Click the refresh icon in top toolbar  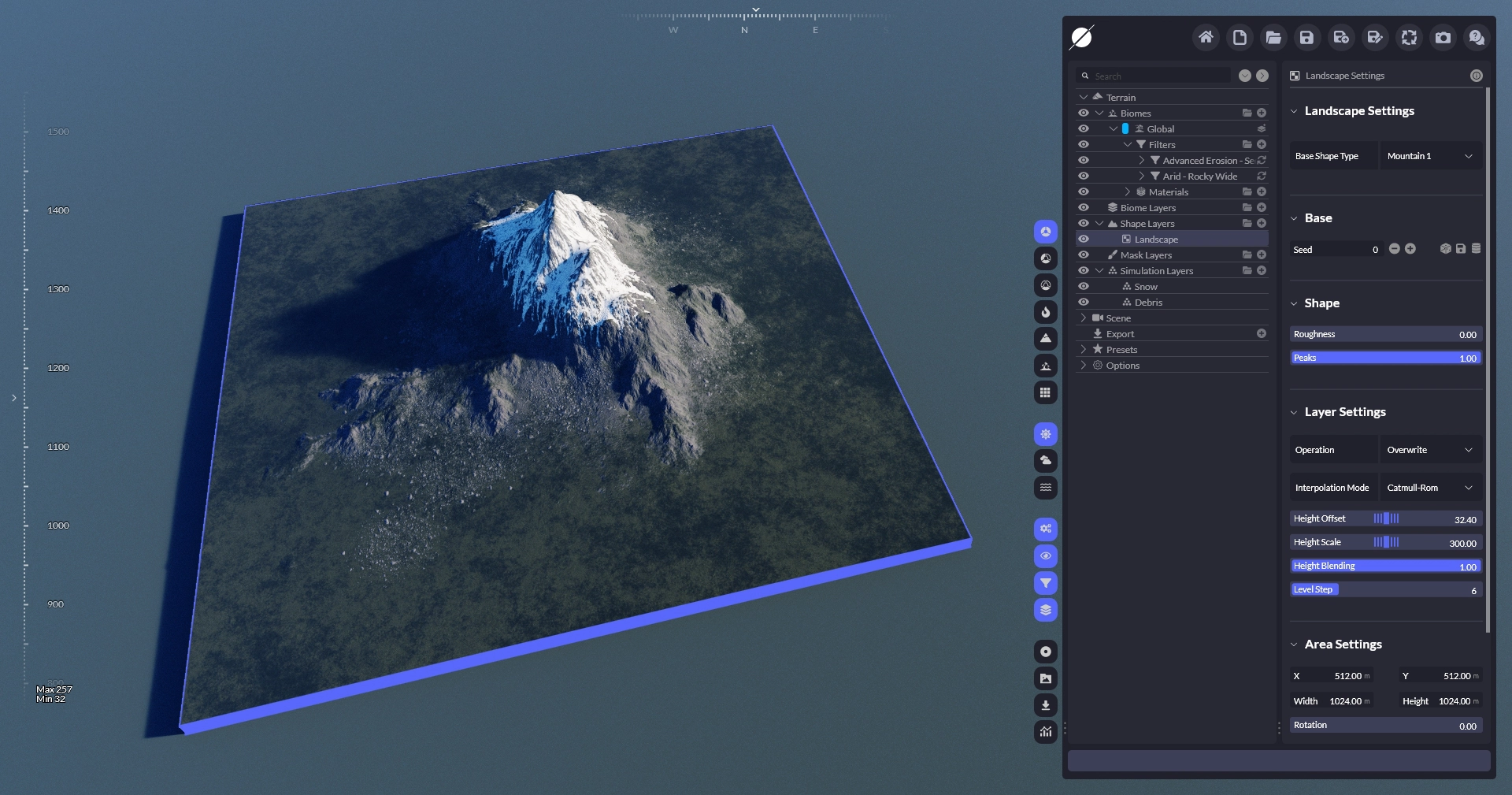pos(1409,37)
